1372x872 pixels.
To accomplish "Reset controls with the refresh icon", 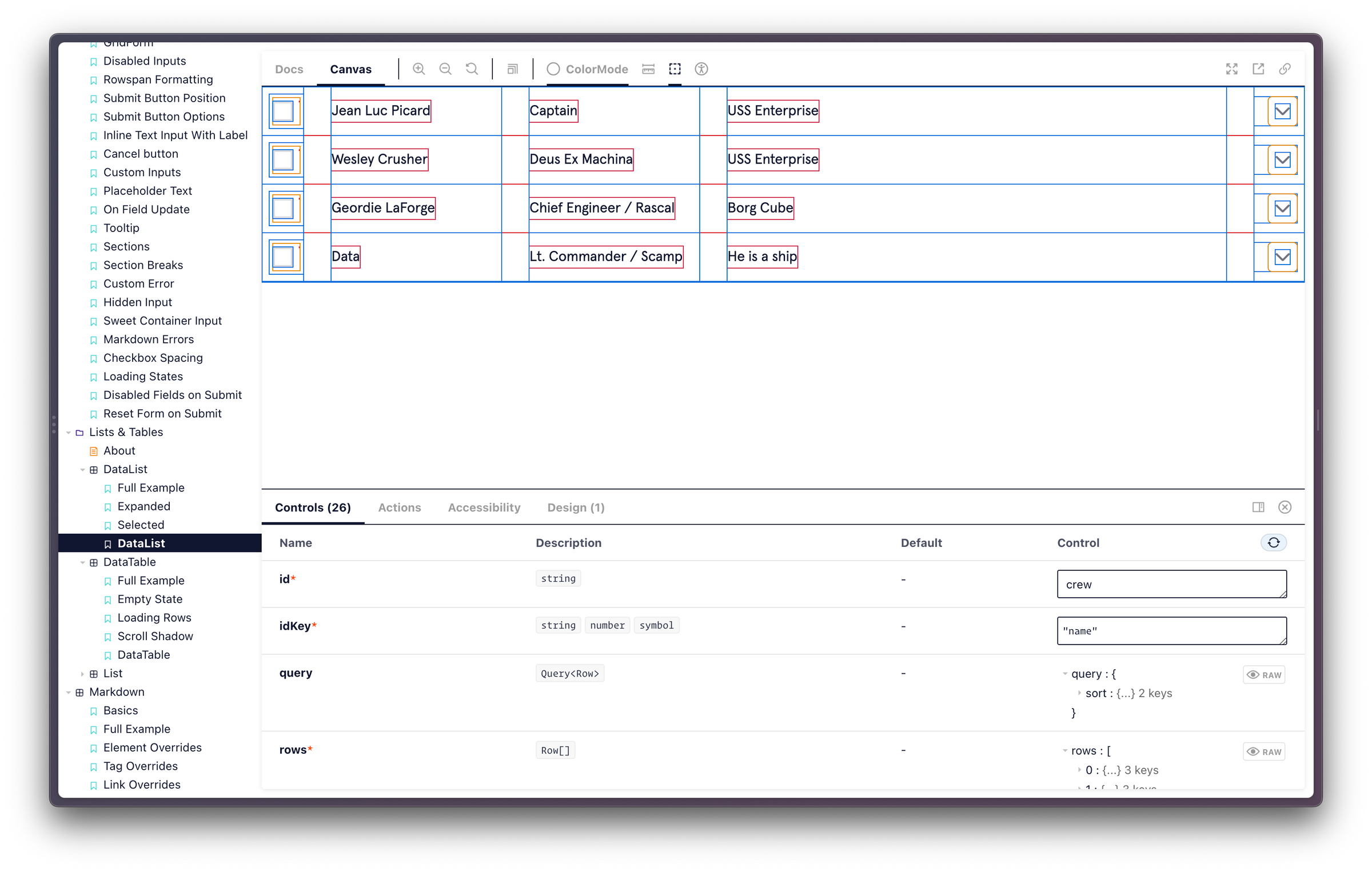I will (x=1274, y=542).
